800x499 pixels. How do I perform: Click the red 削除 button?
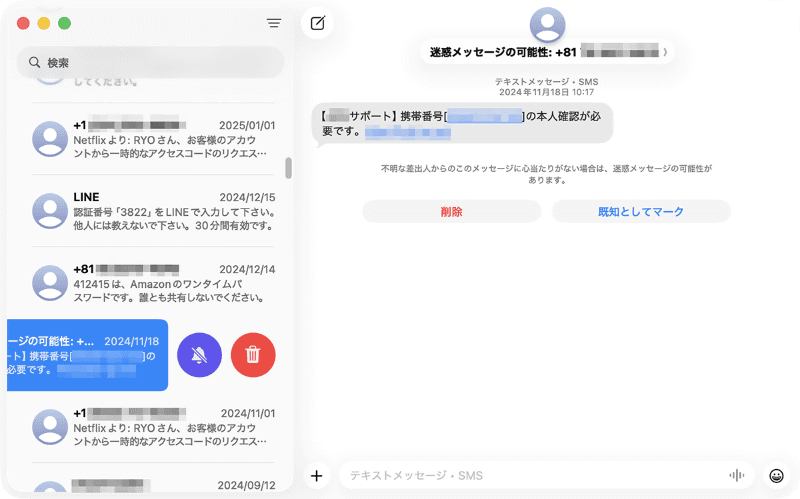(452, 211)
